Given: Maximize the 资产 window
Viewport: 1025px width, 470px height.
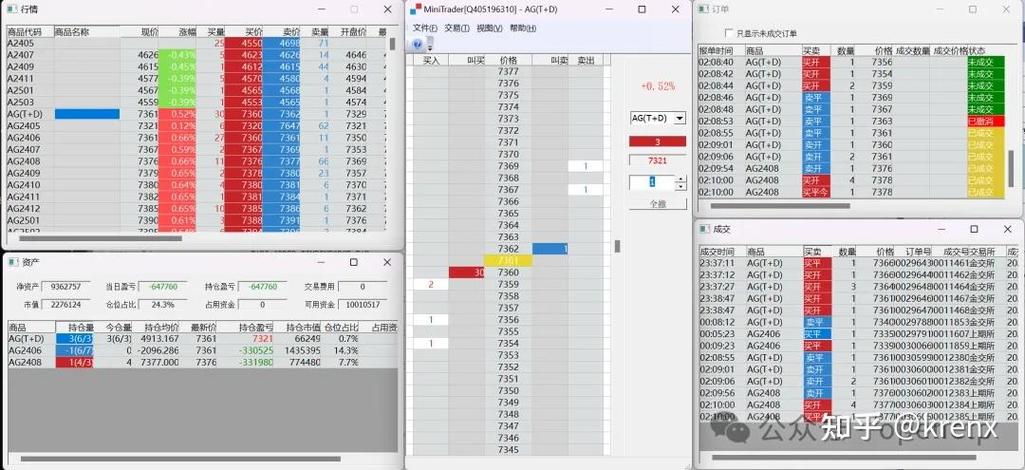Looking at the screenshot, I should click(353, 262).
